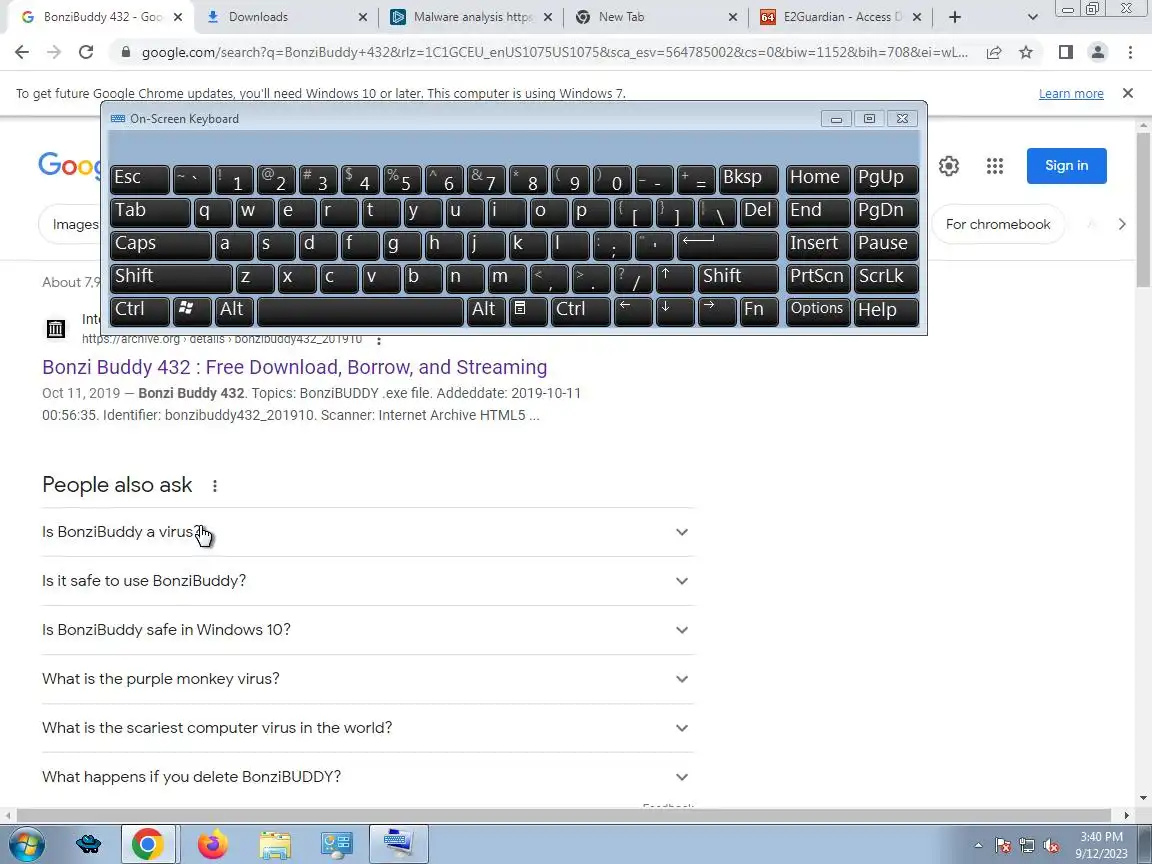Click the Enter arrow key on keyboard
Viewport: 1152px width, 864px height.
(727, 245)
